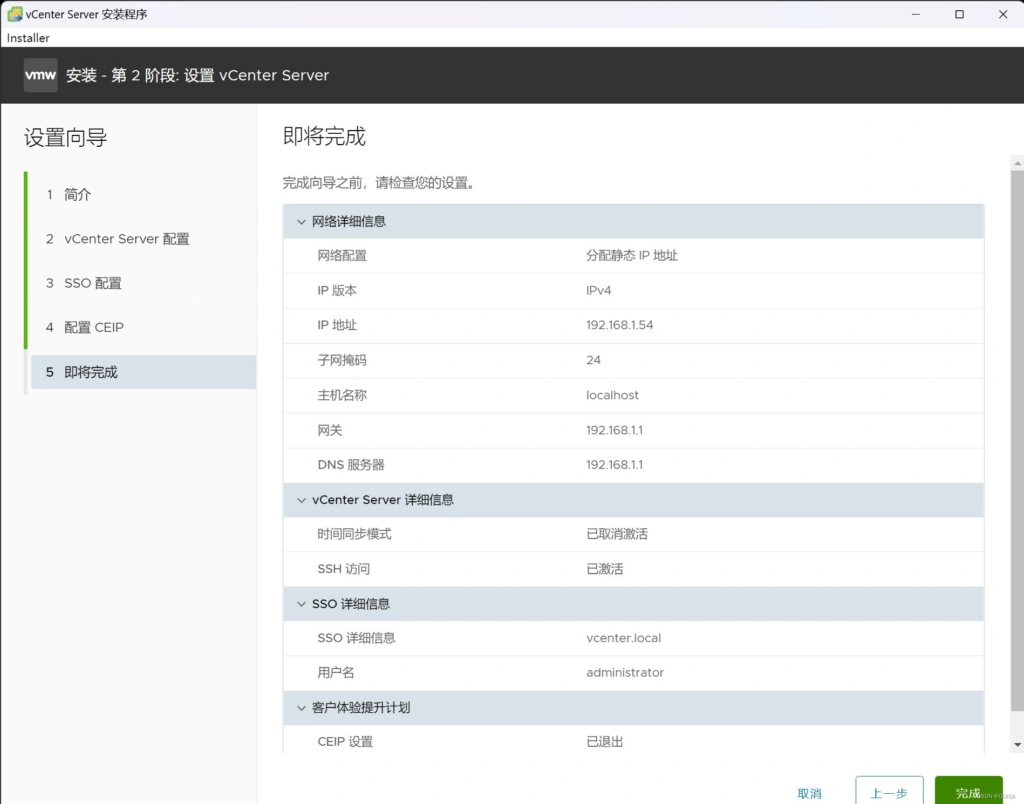Viewport: 1024px width, 804px height.
Task: Click the 网关 value 192.168.1.1
Action: [x=614, y=430]
